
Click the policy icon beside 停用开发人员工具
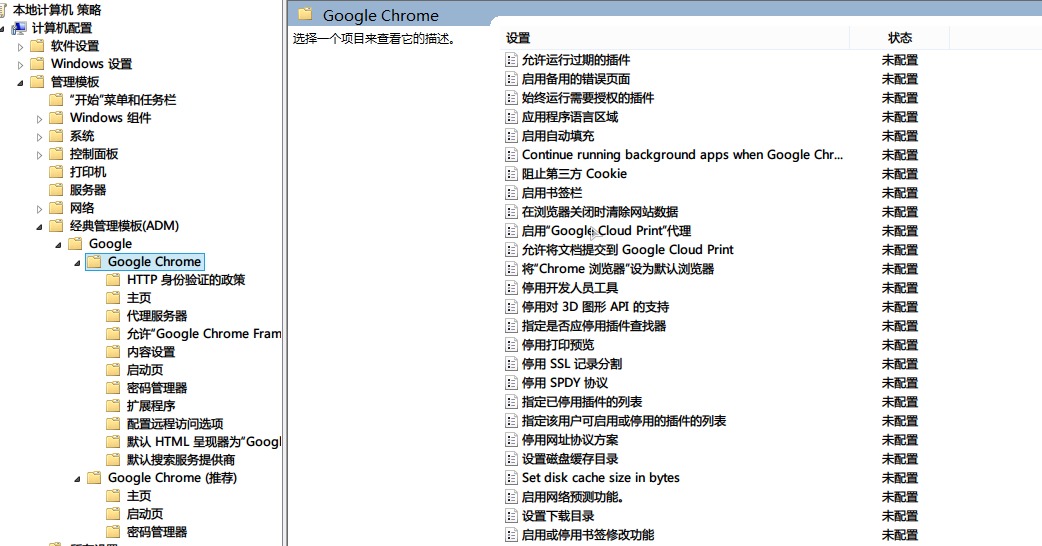[x=511, y=288]
